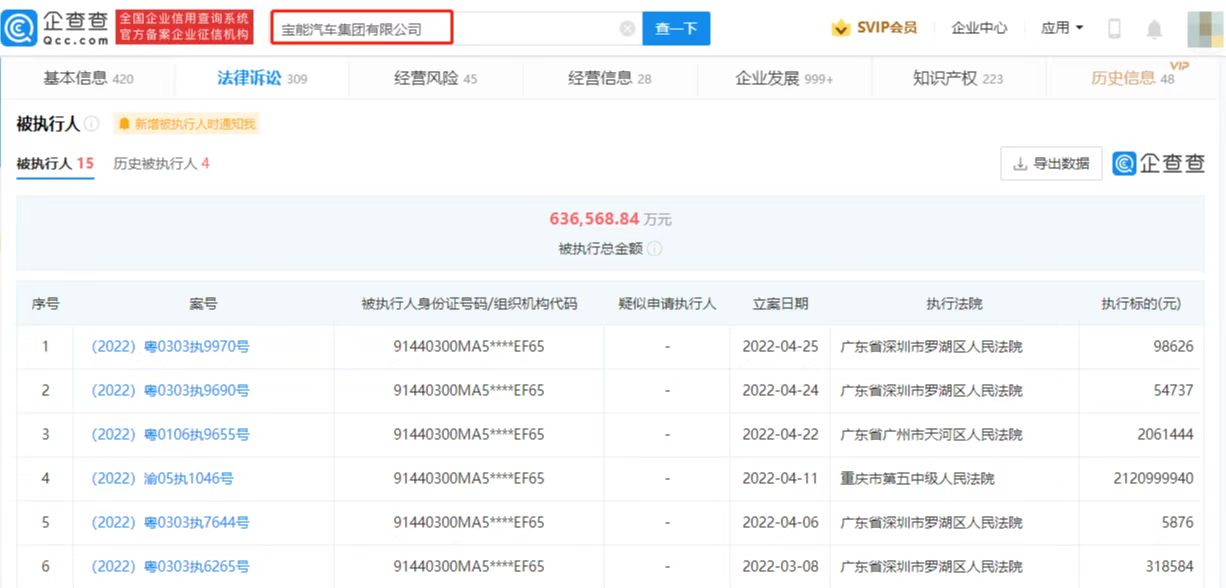Click amount 98626
1226x588 pixels.
pyautogui.click(x=1174, y=347)
